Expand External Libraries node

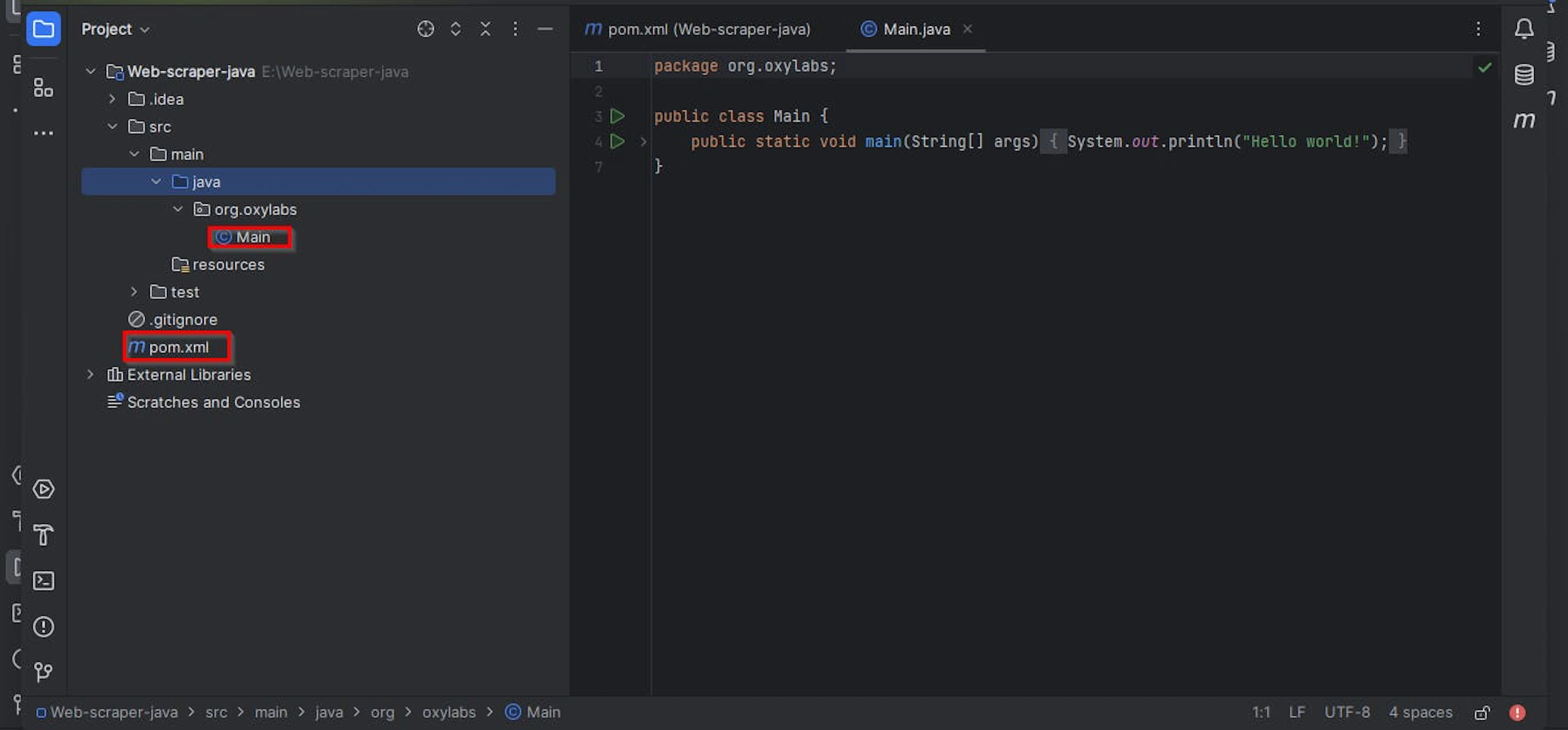(90, 374)
